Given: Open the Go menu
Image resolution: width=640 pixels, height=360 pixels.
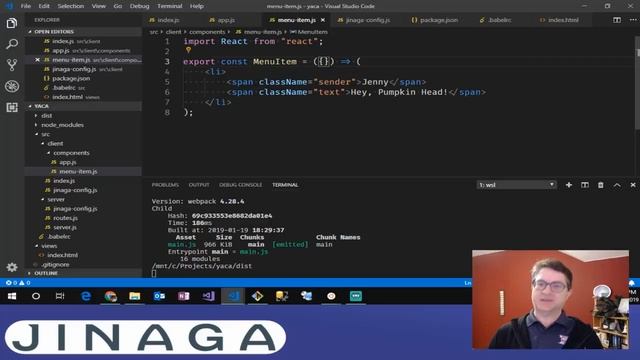Looking at the screenshot, I should (x=118, y=6).
